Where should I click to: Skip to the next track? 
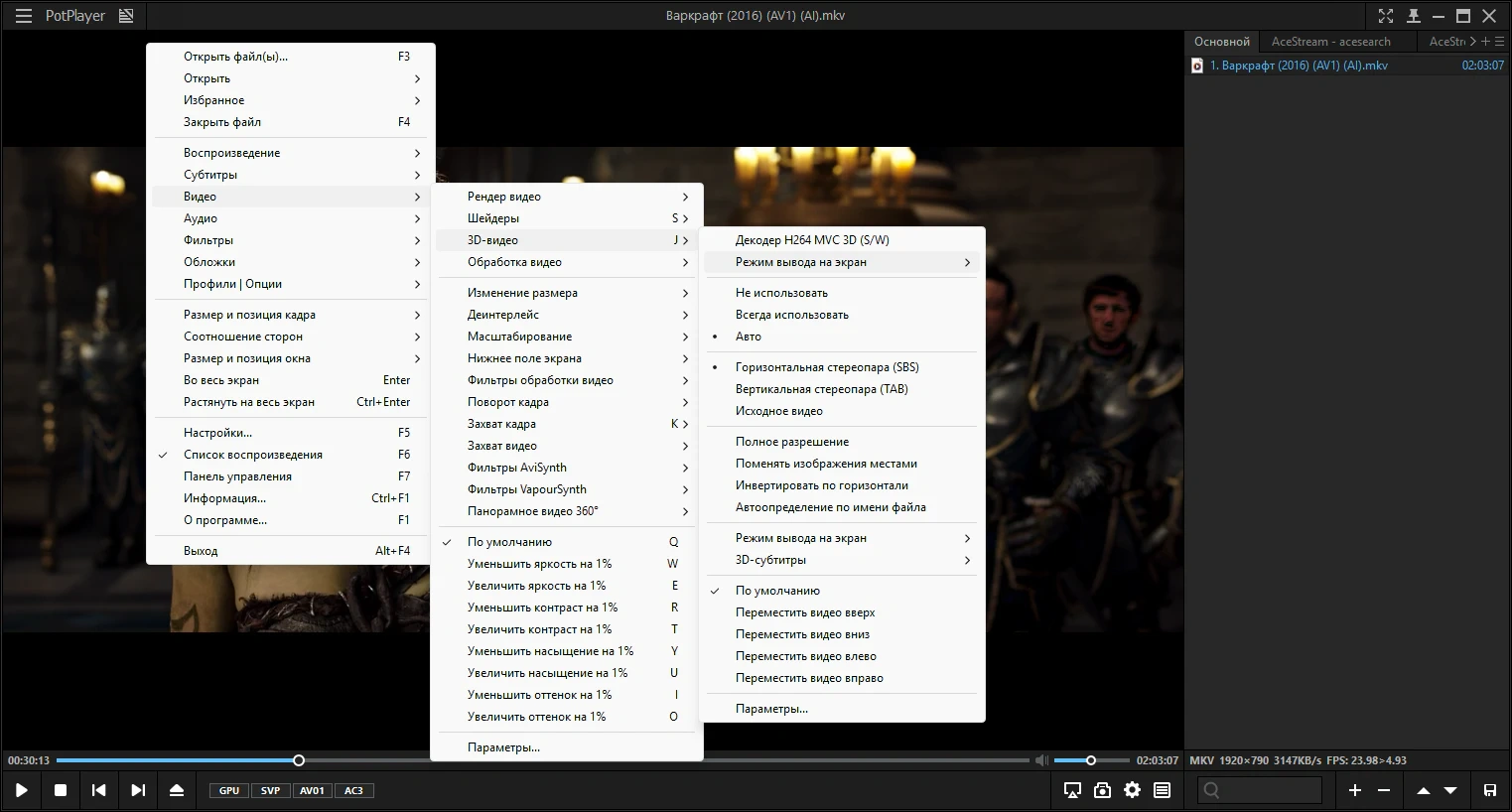[x=138, y=790]
